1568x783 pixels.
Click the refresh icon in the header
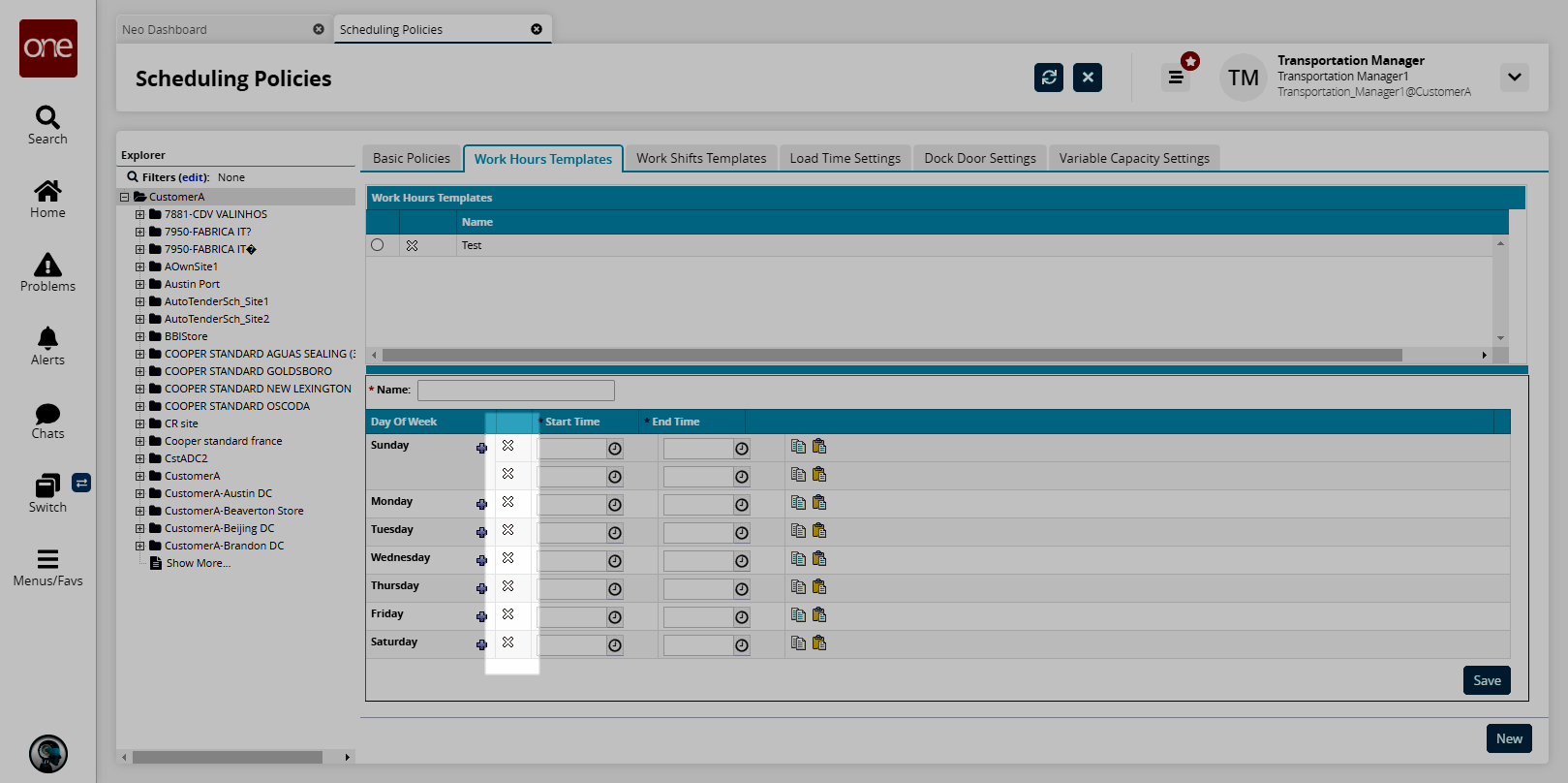click(1048, 78)
